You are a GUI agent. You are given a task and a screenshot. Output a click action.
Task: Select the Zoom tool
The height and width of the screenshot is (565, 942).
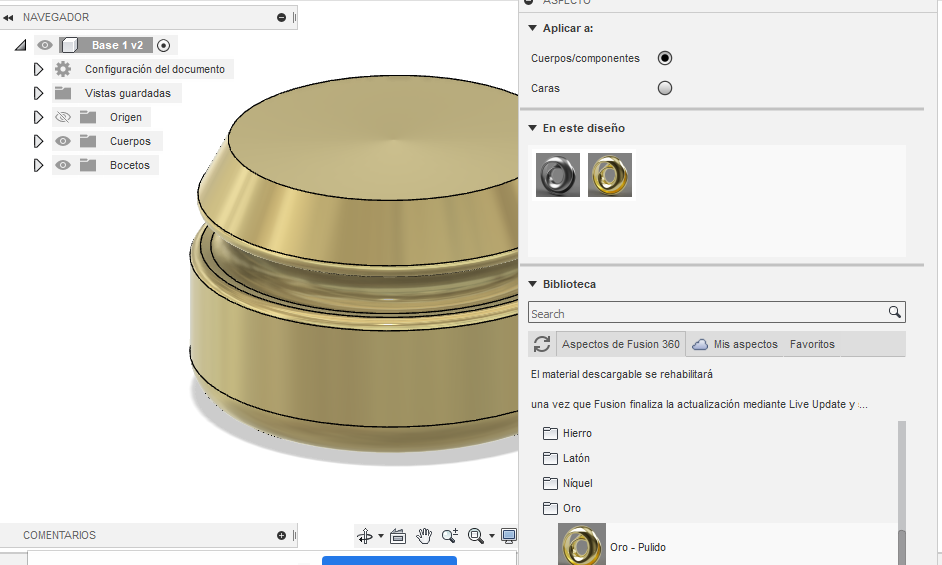(x=450, y=536)
